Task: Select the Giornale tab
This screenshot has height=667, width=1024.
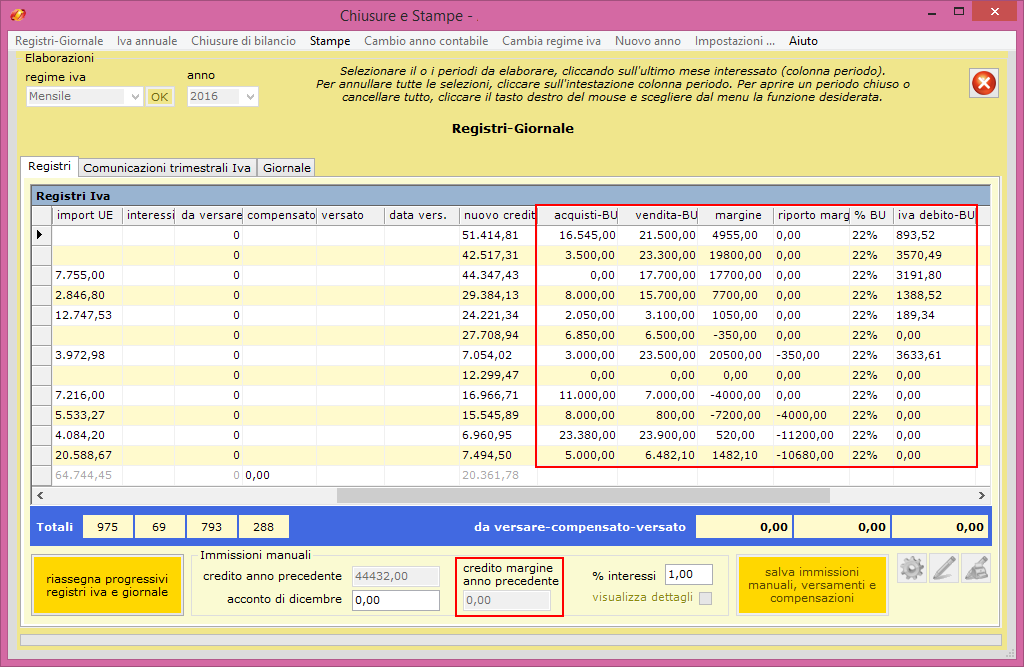Action: point(287,168)
